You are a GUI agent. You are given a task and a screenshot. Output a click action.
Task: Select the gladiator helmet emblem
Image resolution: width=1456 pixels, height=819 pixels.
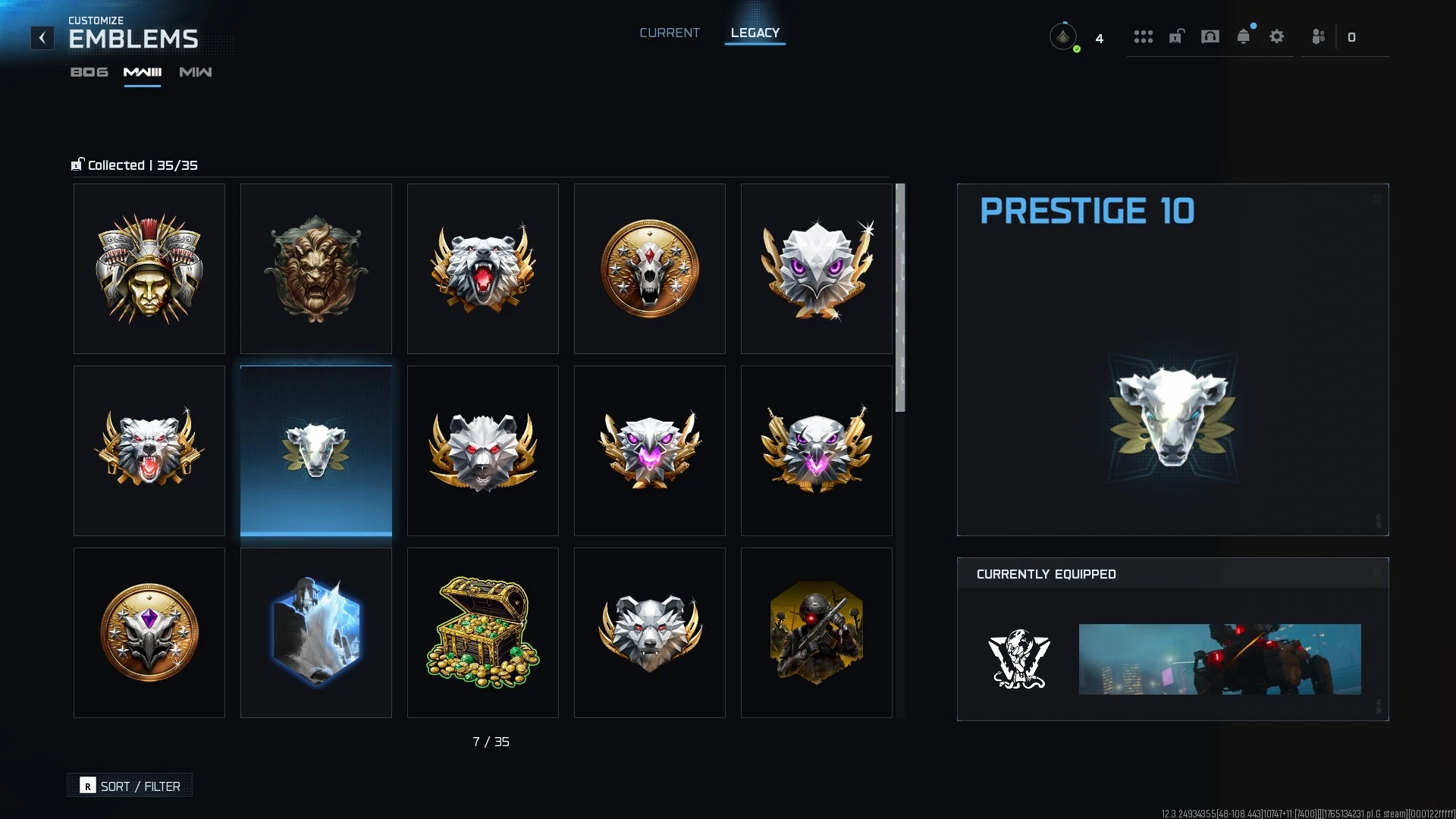(x=149, y=268)
